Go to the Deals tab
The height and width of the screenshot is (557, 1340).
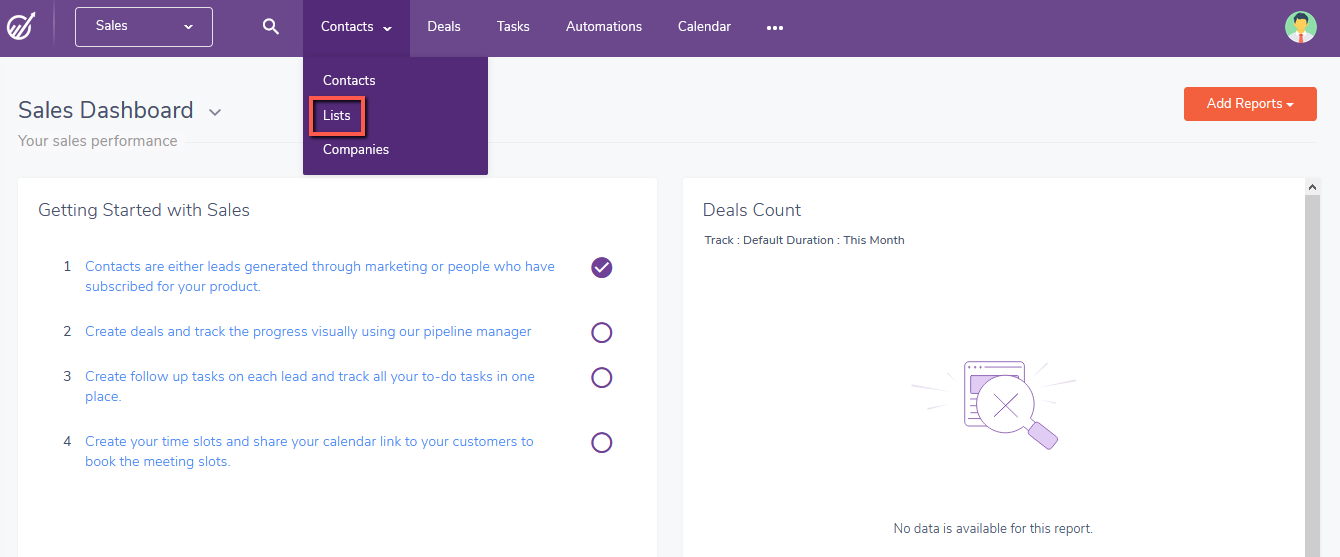[x=444, y=27]
